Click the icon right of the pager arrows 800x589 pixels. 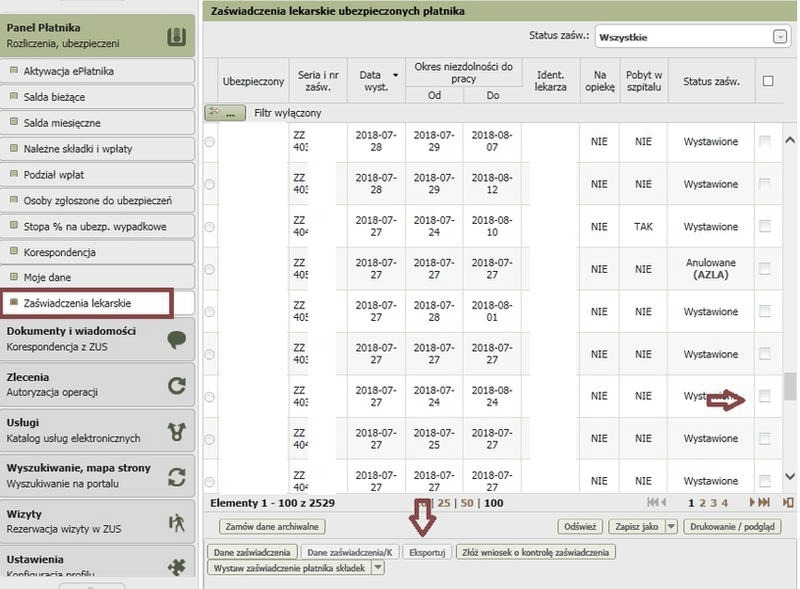[788, 502]
